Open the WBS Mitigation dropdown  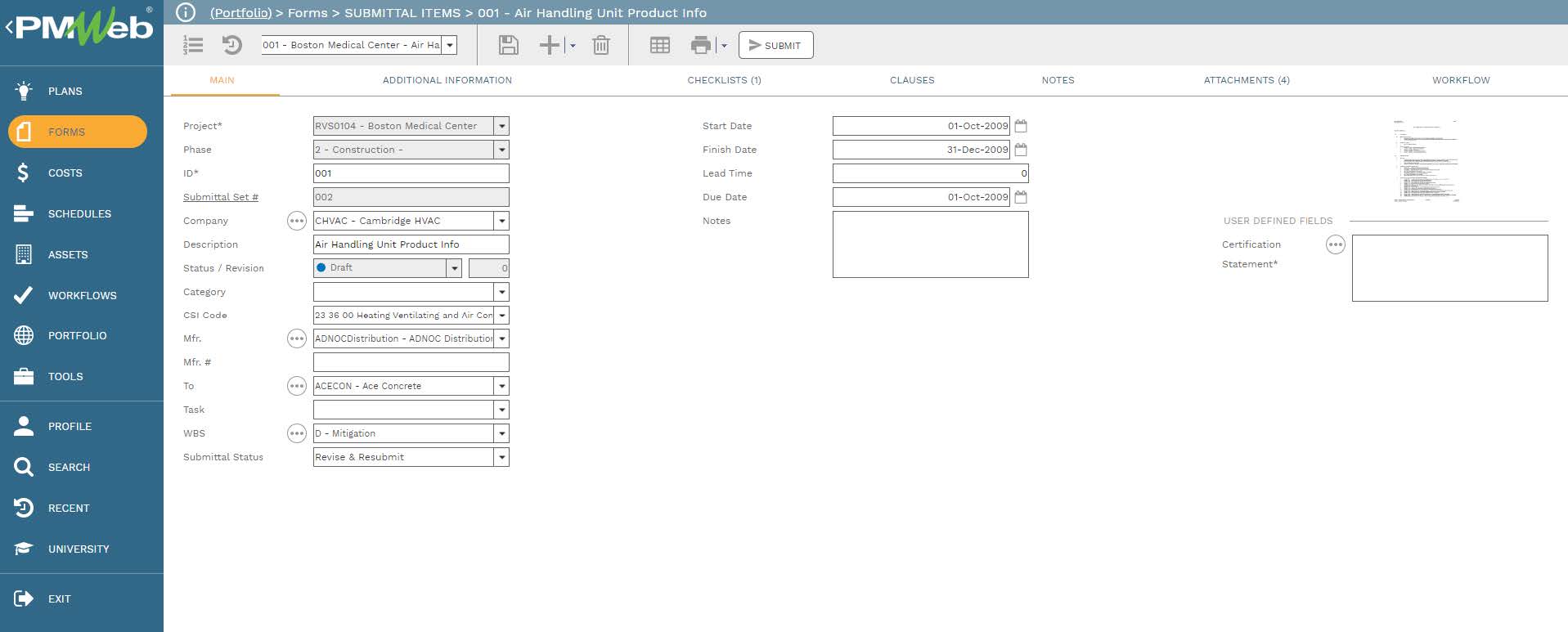pyautogui.click(x=502, y=433)
